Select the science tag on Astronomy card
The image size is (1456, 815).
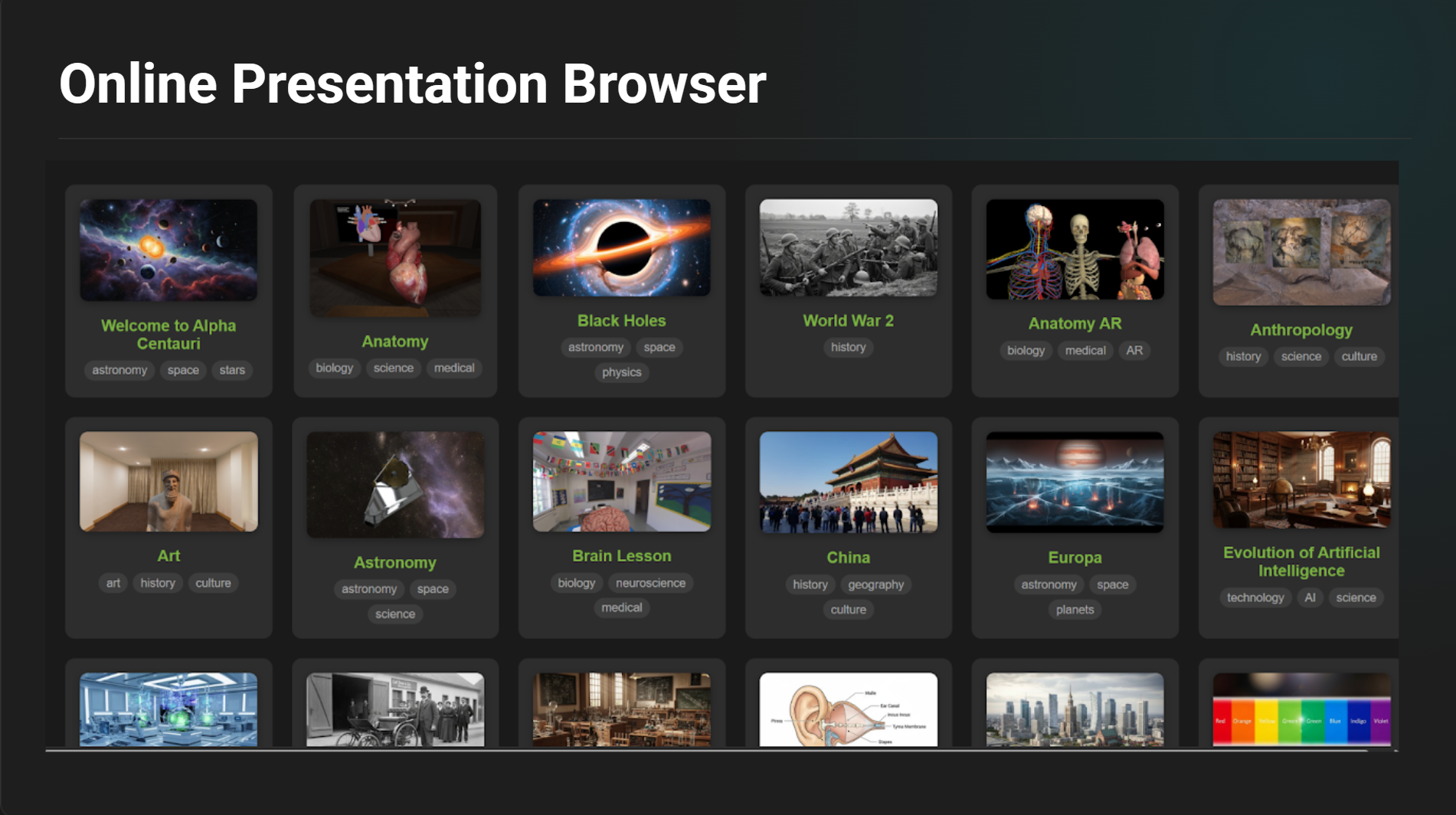[395, 614]
